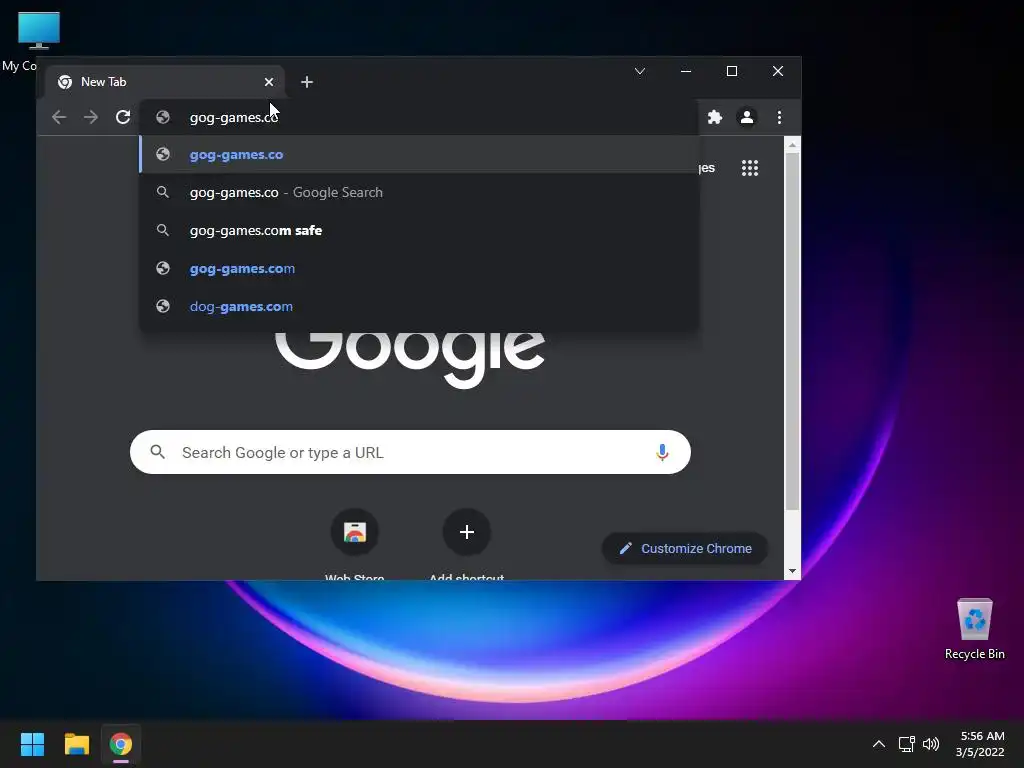Click the search magnifier in Google box
1024x768 pixels.
point(157,452)
